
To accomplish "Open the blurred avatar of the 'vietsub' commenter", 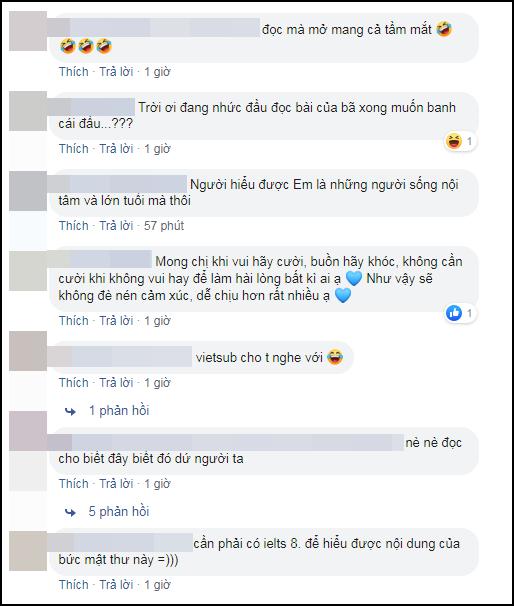I will pos(28,351).
